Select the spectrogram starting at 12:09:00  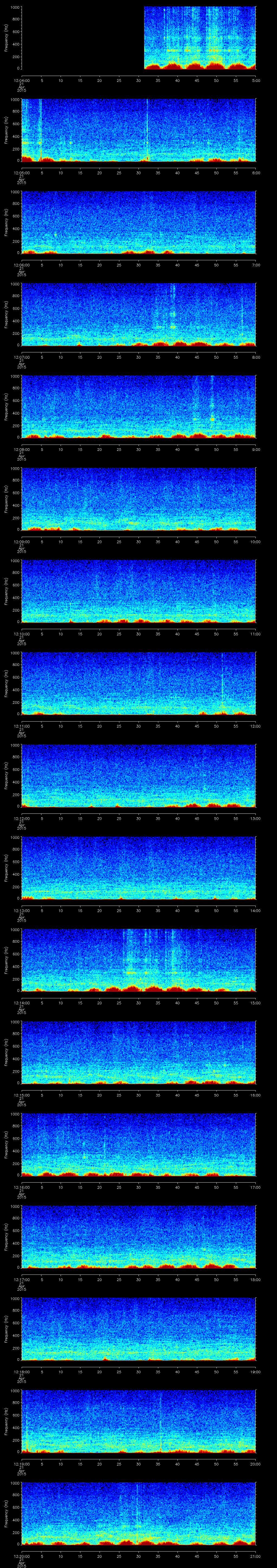coord(139,499)
